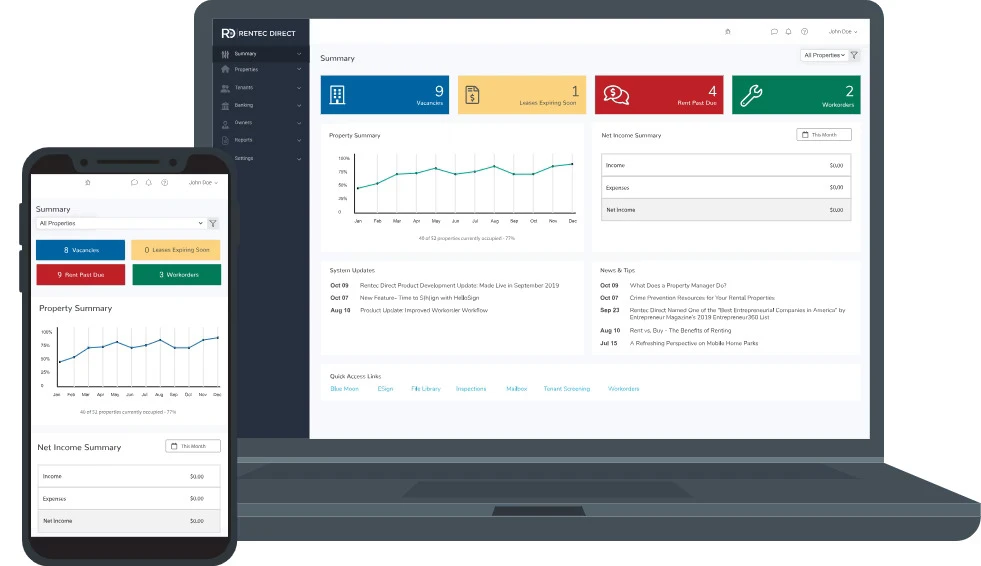Click the notification bell icon on laptop header
The width and height of the screenshot is (981, 566).
pyautogui.click(x=788, y=32)
